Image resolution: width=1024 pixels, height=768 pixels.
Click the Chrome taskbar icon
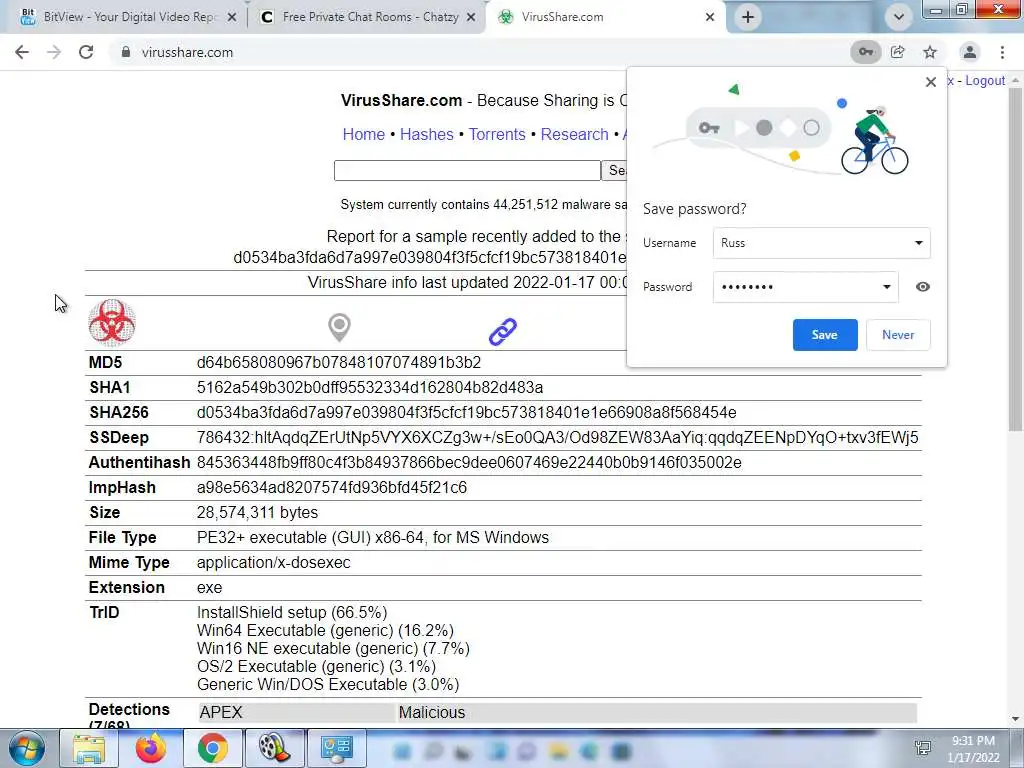212,748
